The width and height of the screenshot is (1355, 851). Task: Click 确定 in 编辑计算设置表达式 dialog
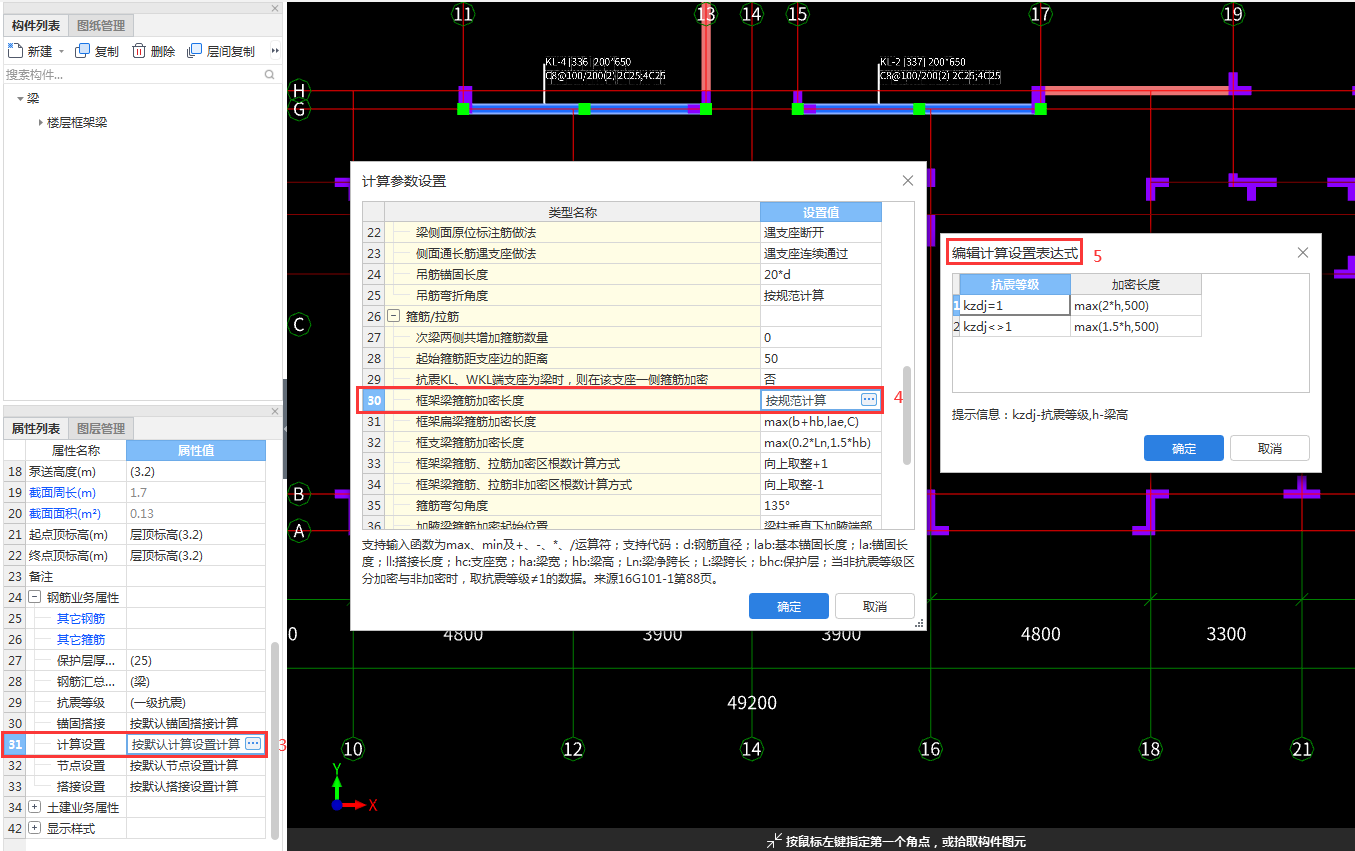(x=1184, y=448)
